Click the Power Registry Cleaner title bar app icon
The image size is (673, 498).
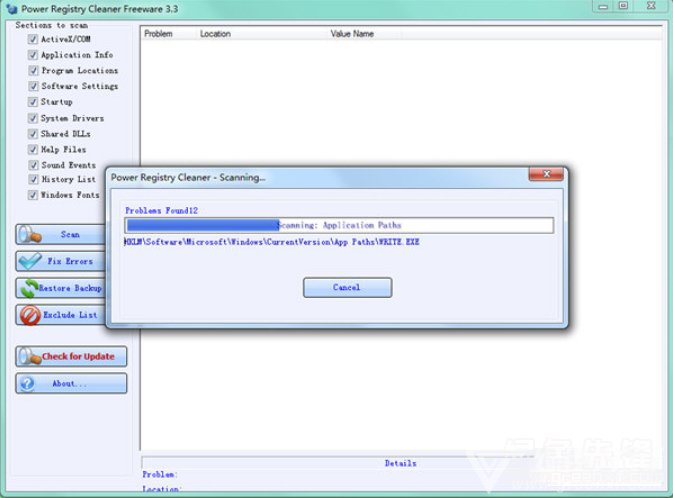(x=12, y=9)
